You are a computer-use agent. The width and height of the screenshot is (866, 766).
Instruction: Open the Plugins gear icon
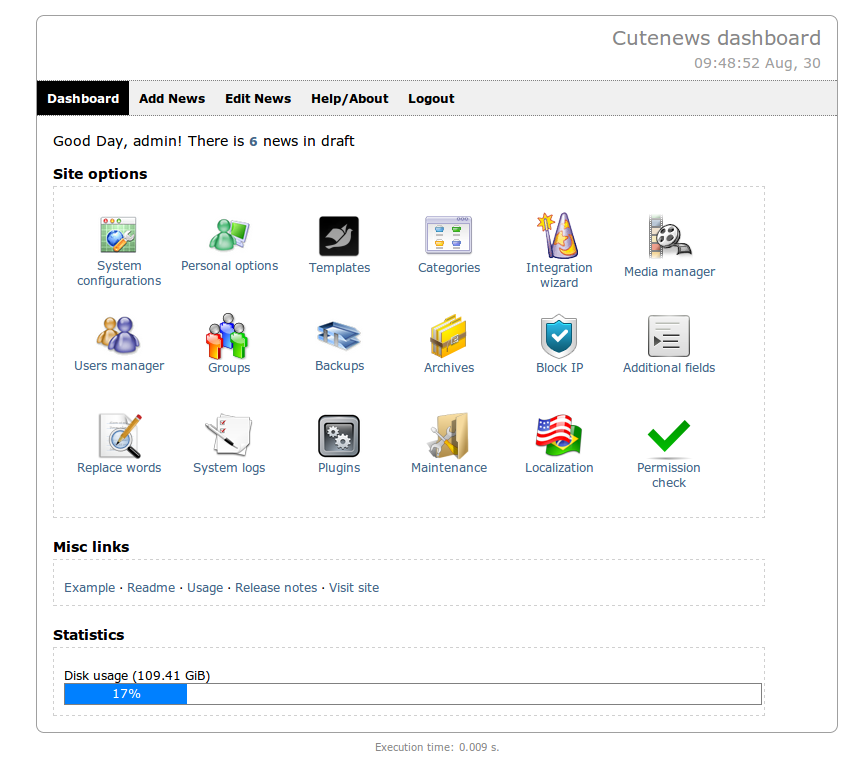click(x=339, y=437)
